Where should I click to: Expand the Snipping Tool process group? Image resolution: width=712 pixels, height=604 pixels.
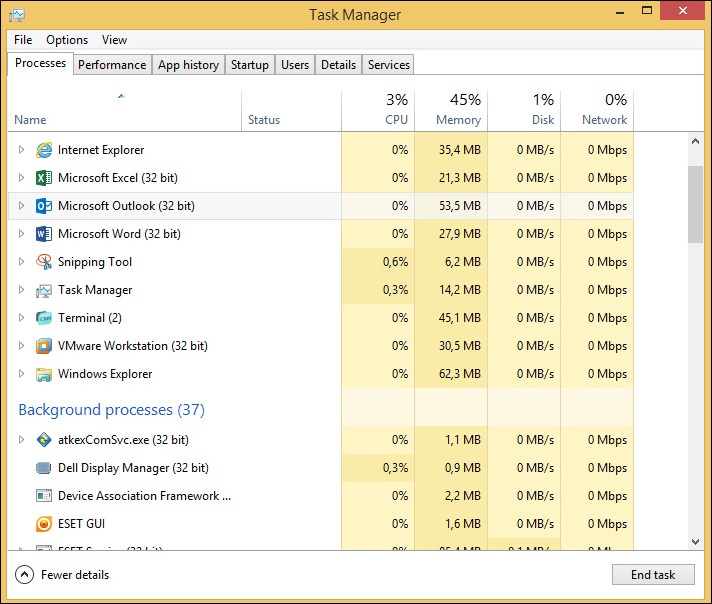21,262
